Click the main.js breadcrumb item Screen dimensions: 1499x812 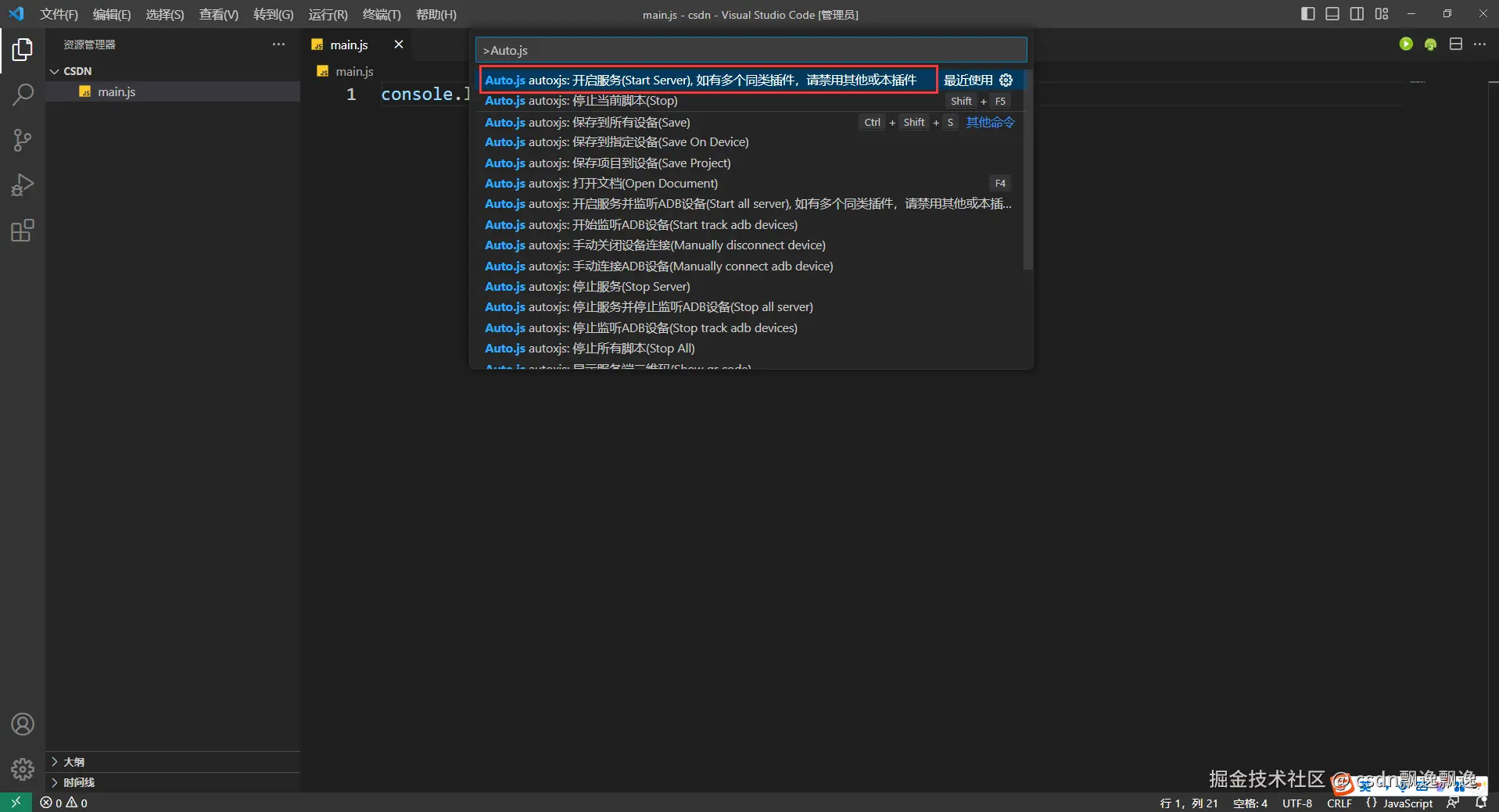click(354, 71)
